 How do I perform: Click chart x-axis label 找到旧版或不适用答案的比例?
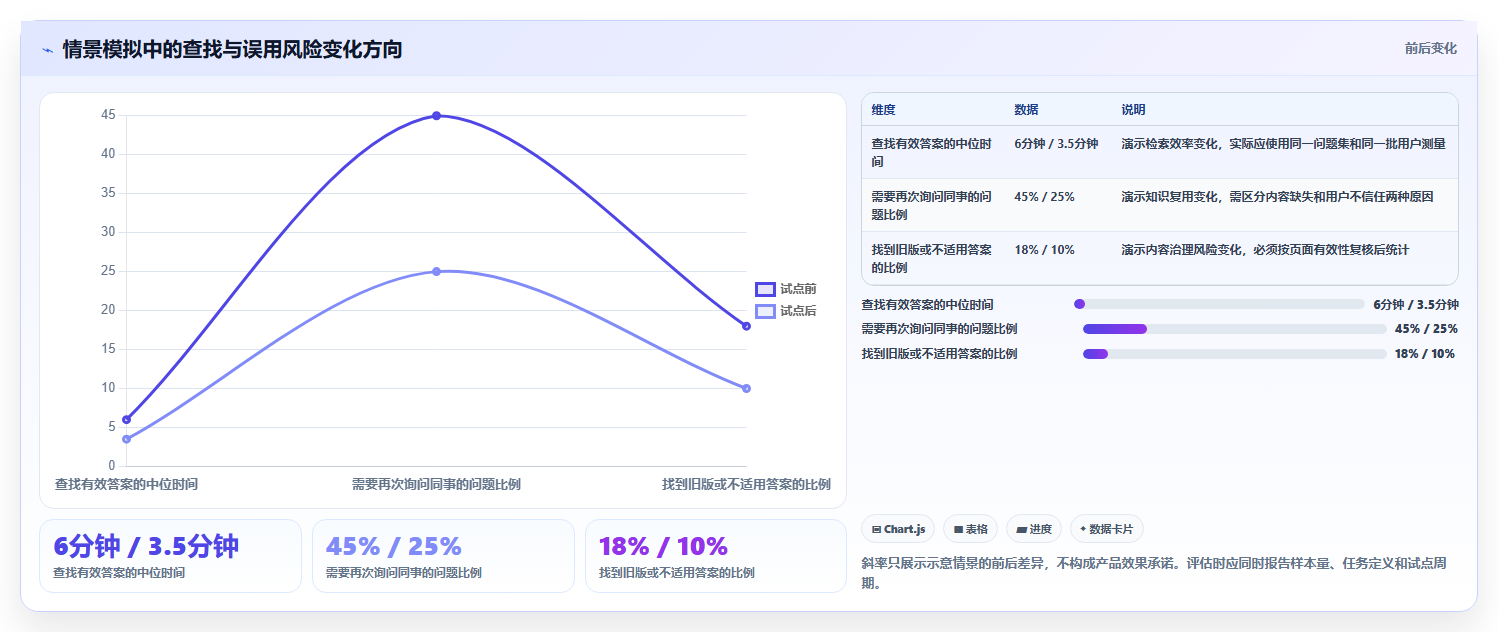click(746, 484)
